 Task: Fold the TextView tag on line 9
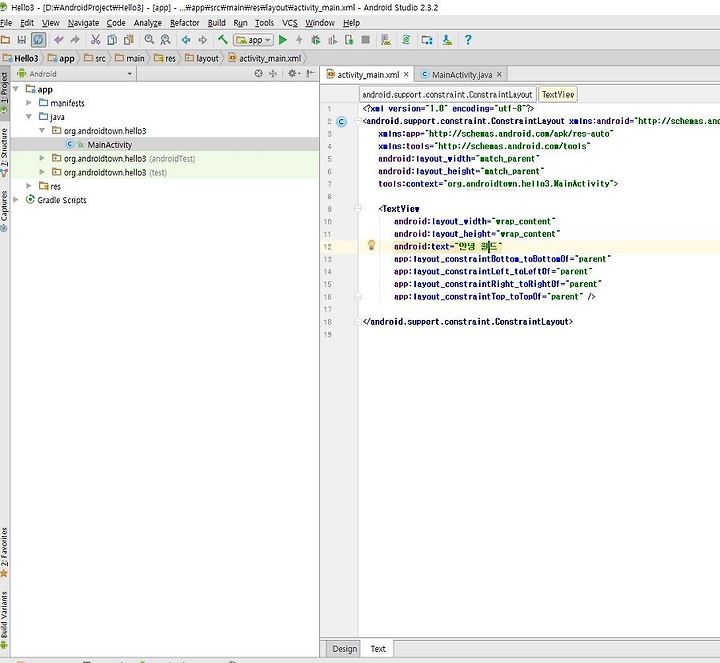pyautogui.click(x=358, y=208)
